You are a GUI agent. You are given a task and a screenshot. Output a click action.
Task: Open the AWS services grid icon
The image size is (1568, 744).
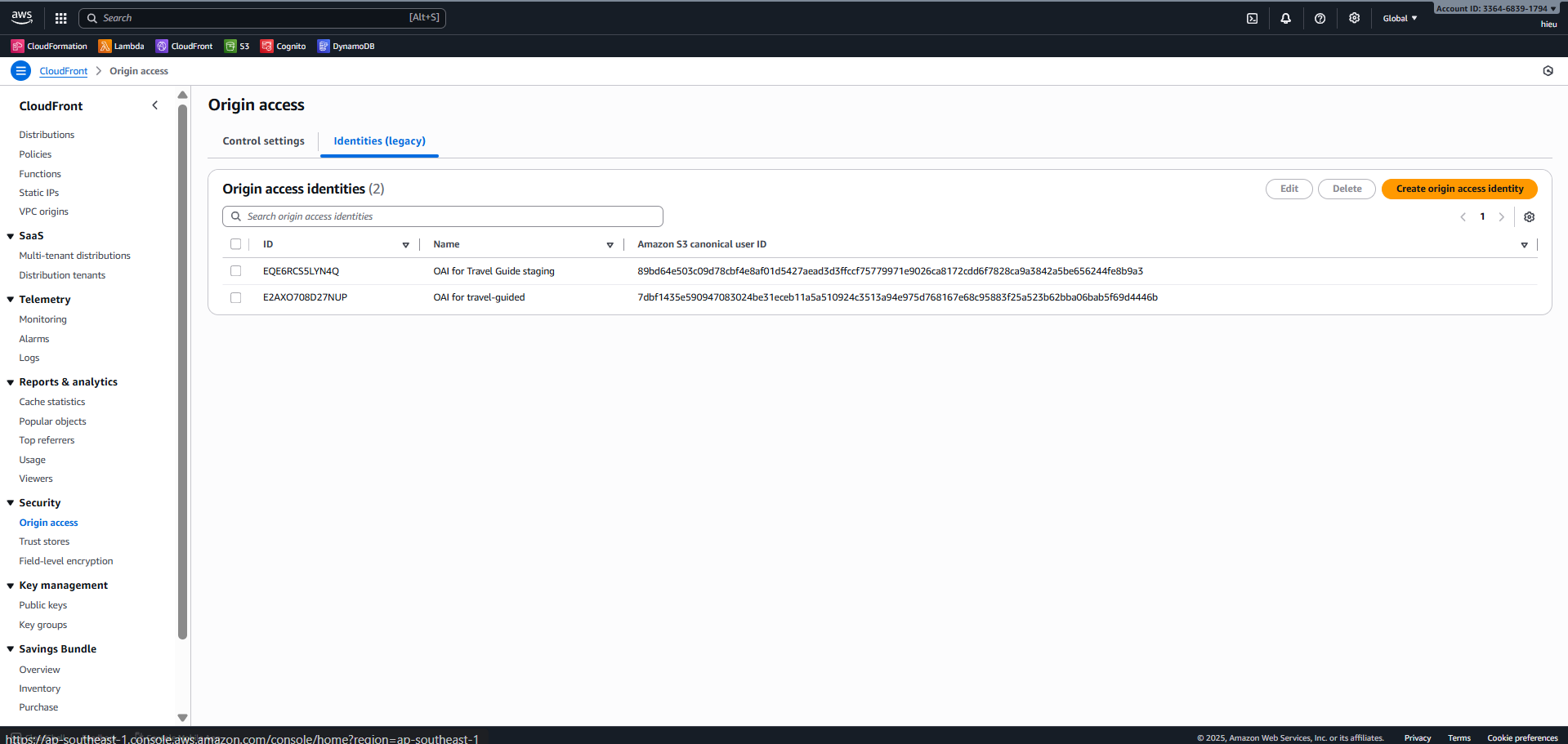coord(60,17)
